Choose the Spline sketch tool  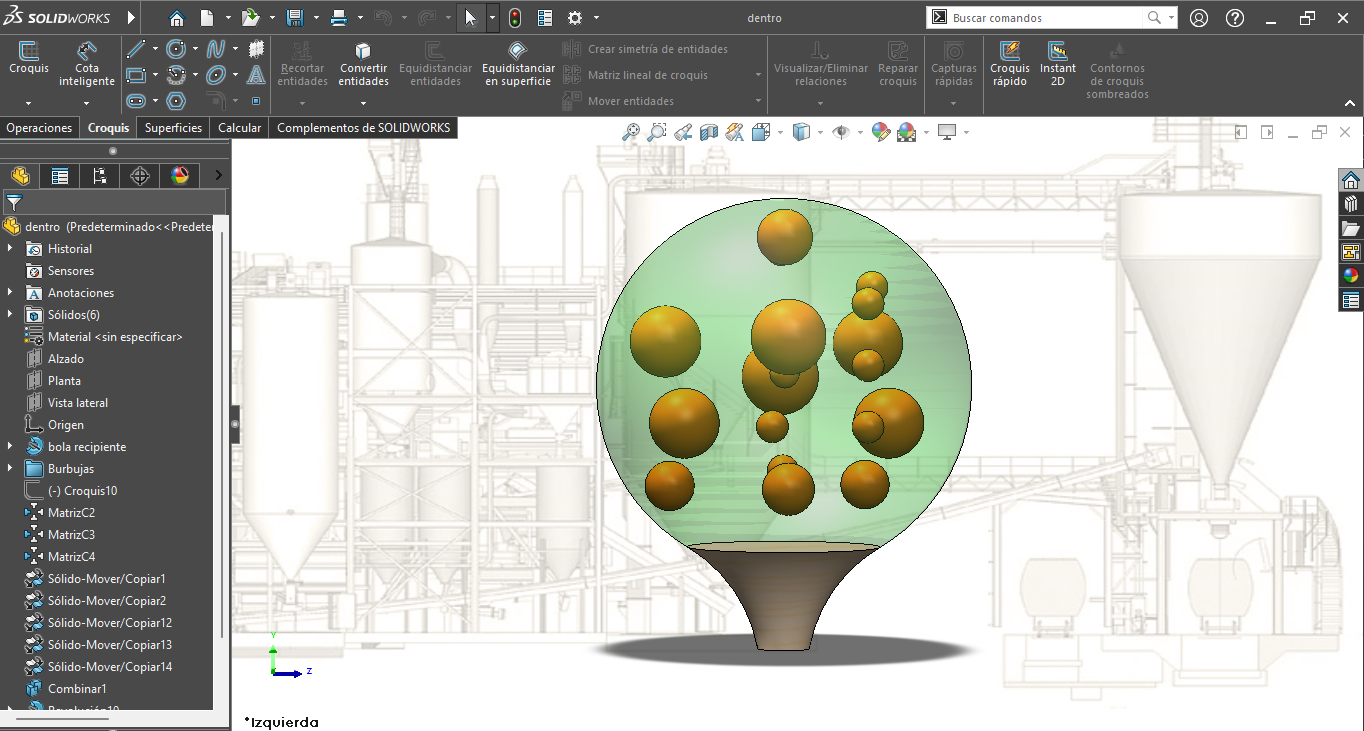pyautogui.click(x=216, y=49)
